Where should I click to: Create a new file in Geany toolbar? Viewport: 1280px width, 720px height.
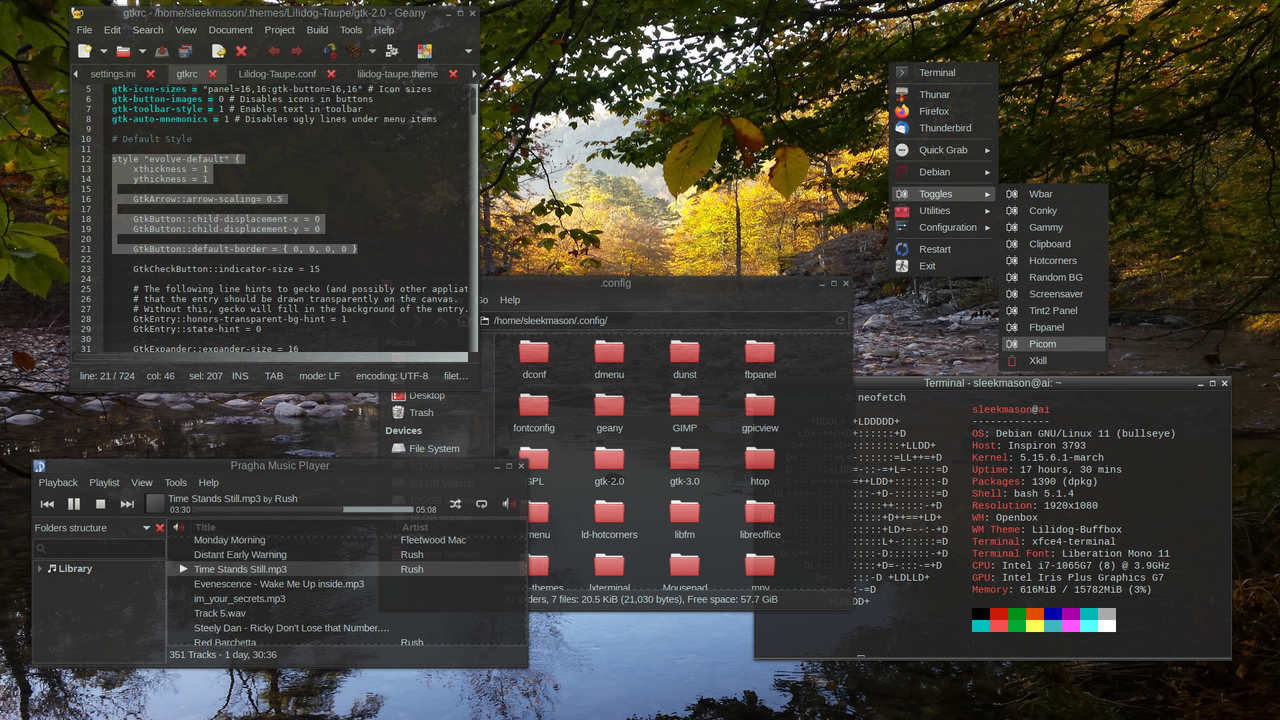[x=85, y=51]
